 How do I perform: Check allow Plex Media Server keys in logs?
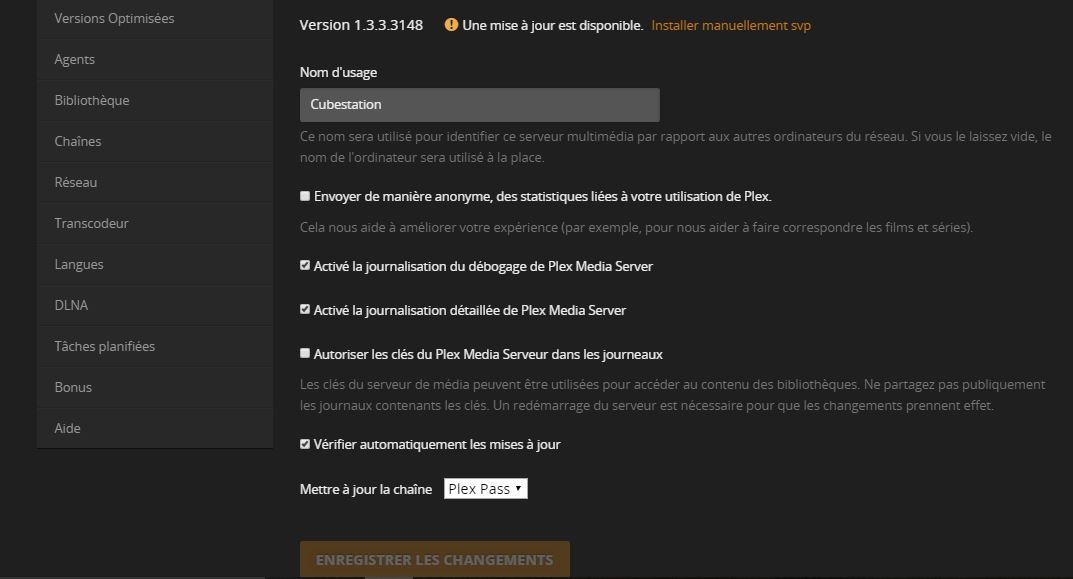[x=305, y=354]
